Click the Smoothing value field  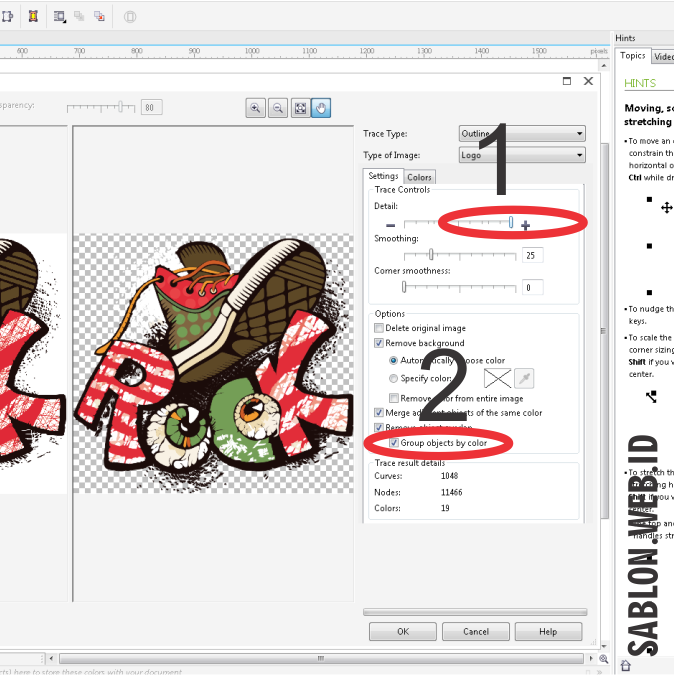(533, 255)
